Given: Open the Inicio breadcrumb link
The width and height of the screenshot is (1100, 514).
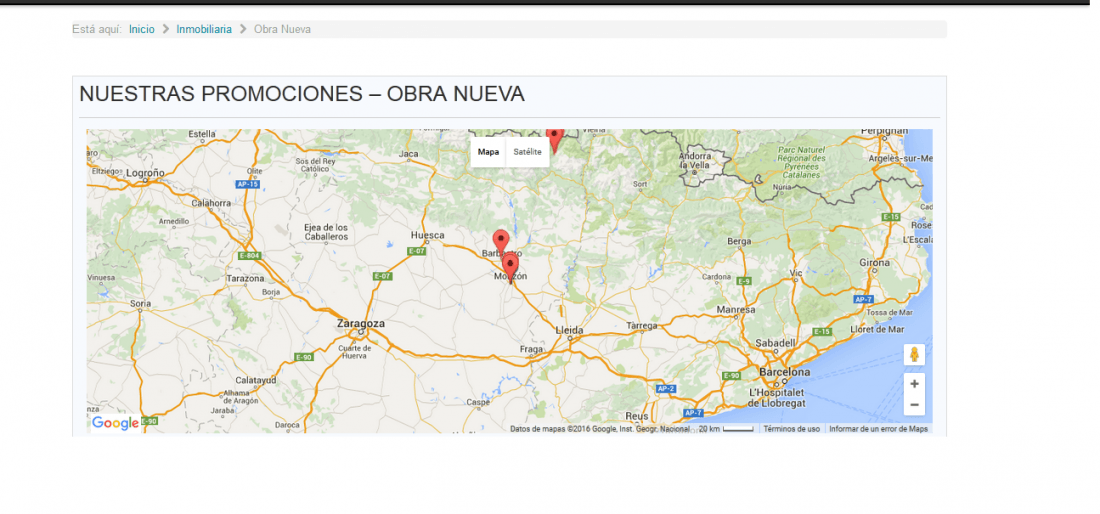Looking at the screenshot, I should coord(142,29).
